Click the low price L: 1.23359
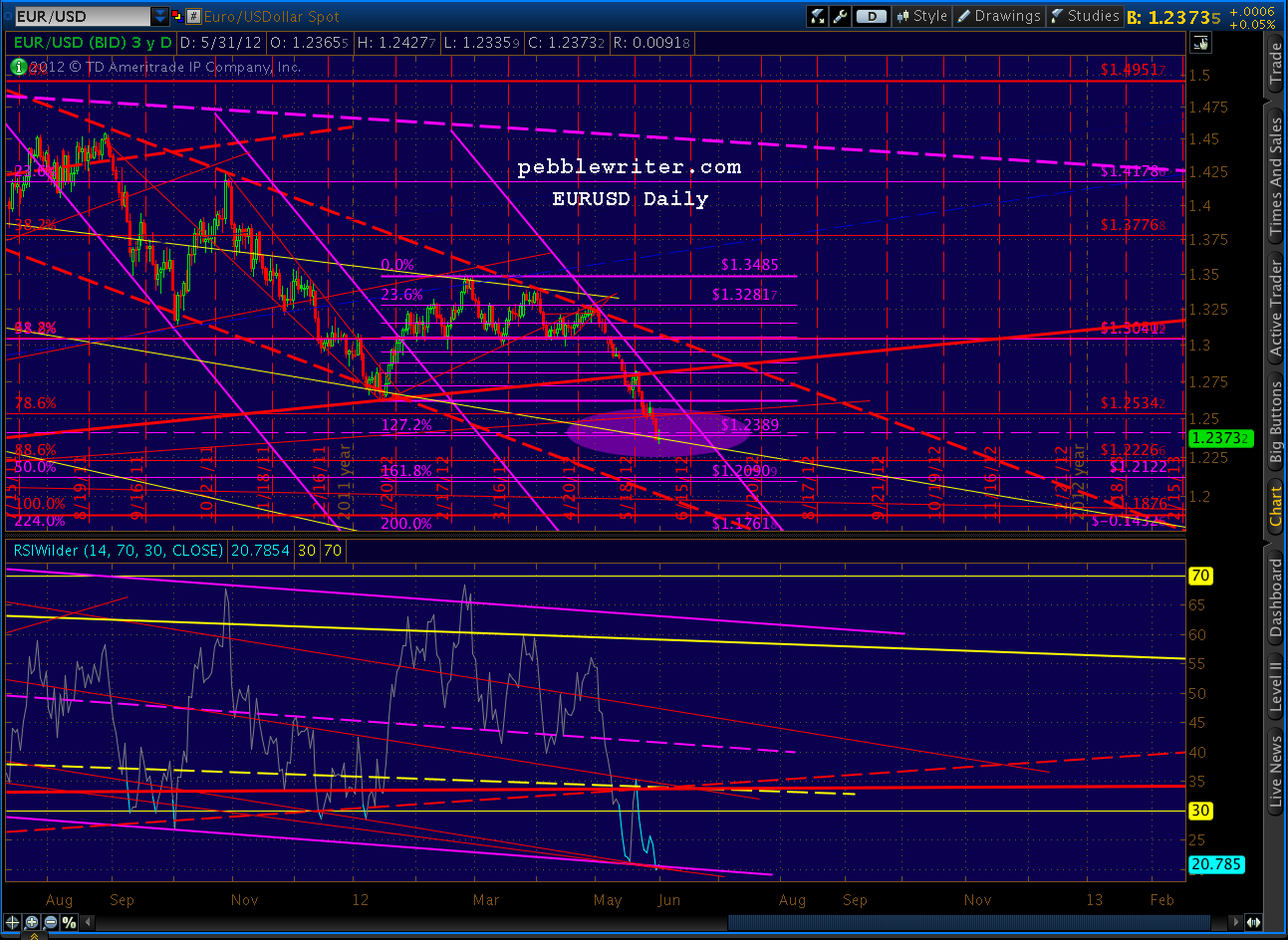Image resolution: width=1288 pixels, height=940 pixels. click(x=482, y=43)
